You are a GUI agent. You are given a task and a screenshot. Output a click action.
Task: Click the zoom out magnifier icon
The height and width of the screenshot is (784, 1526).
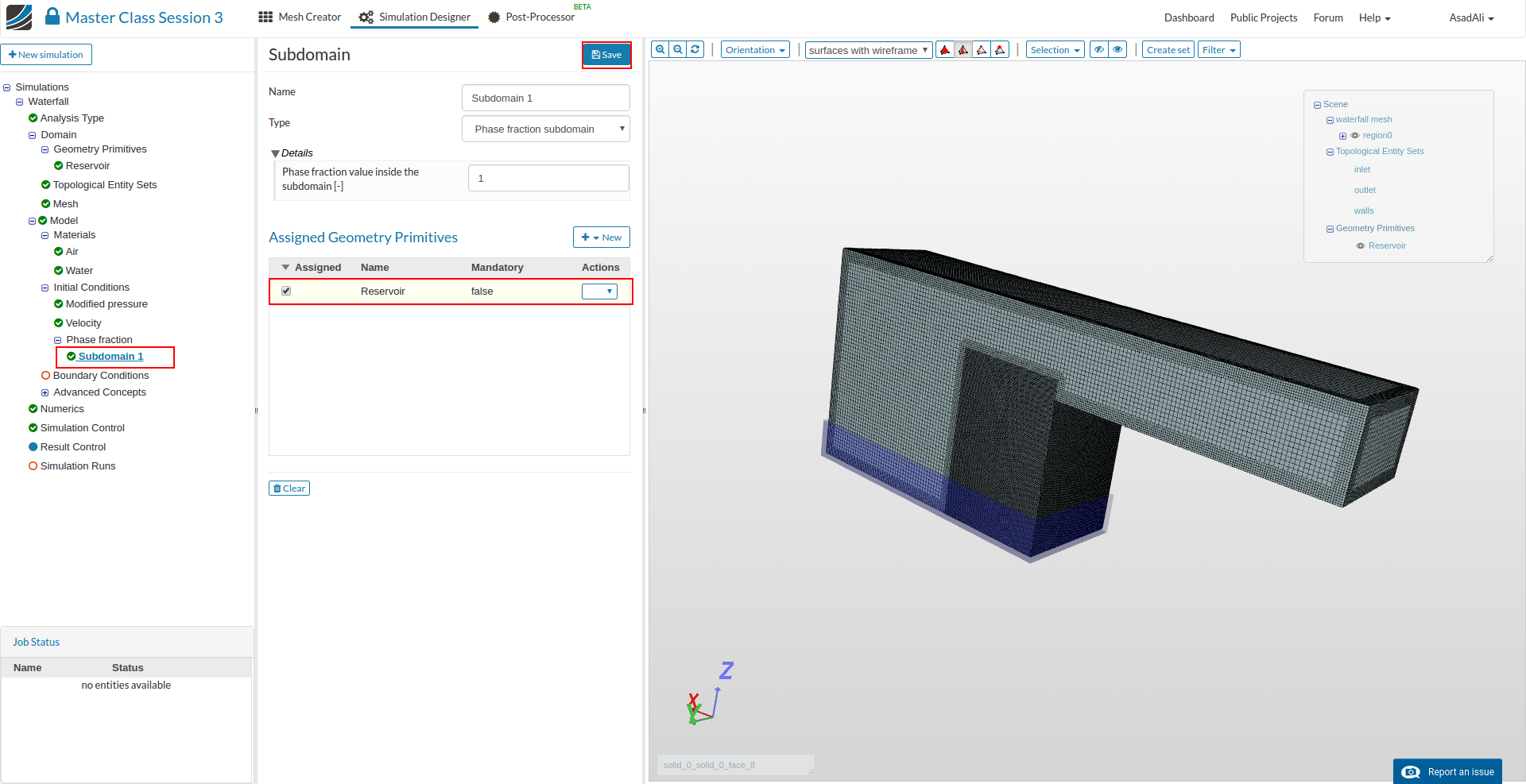tap(678, 49)
